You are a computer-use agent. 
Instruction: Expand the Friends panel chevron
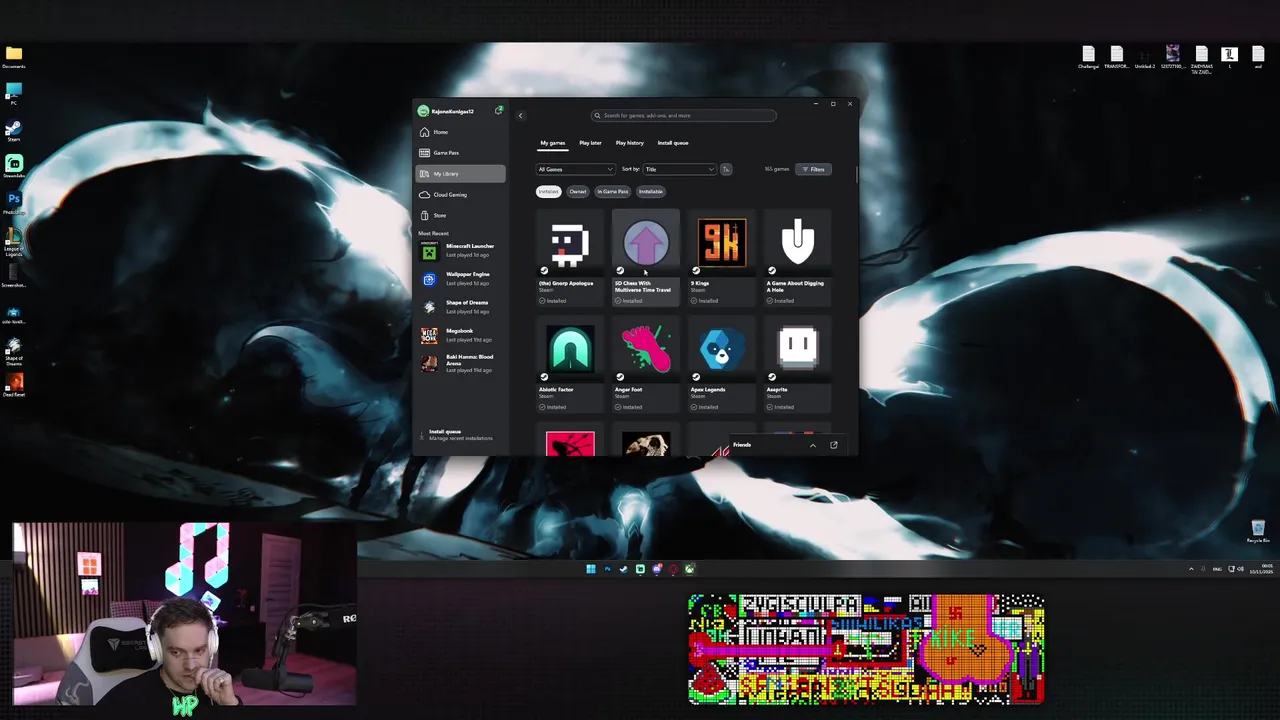point(812,445)
